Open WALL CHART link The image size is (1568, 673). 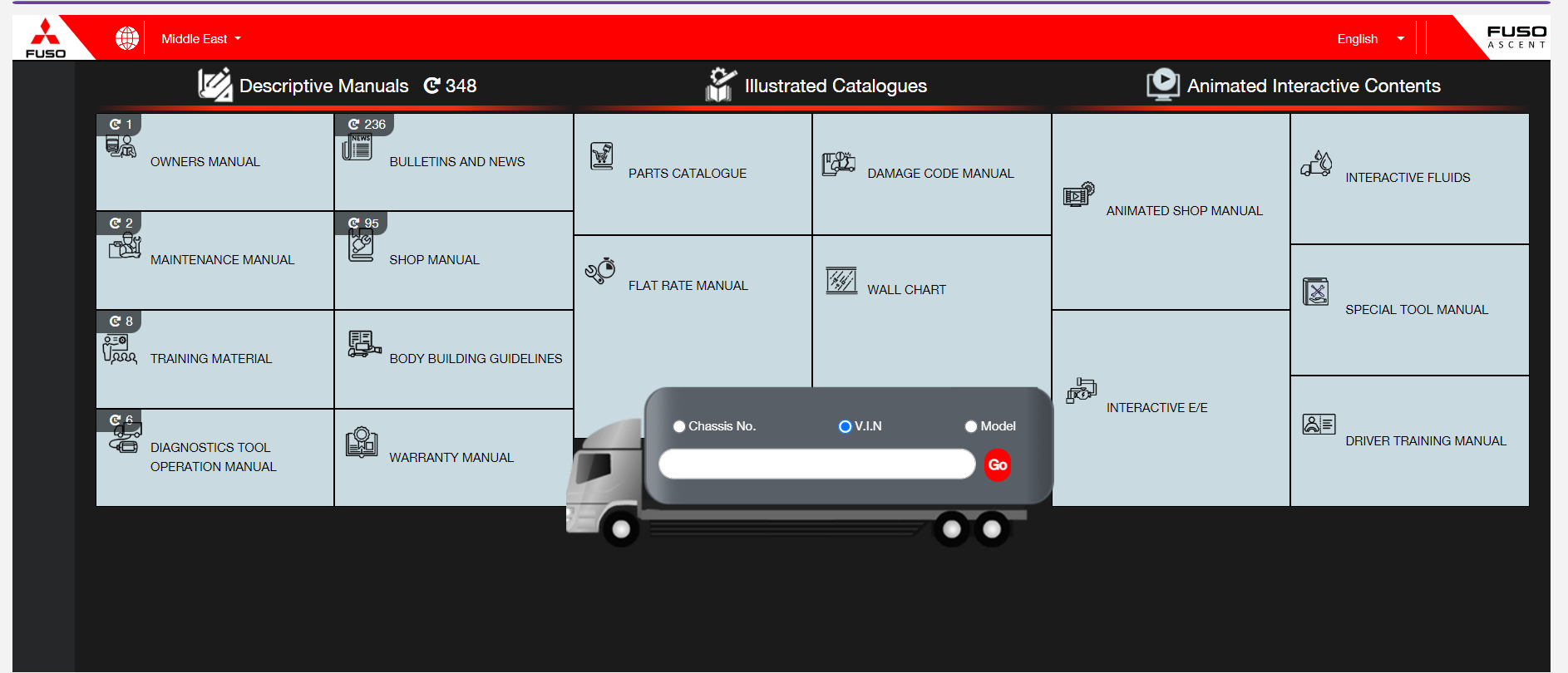pyautogui.click(x=906, y=290)
